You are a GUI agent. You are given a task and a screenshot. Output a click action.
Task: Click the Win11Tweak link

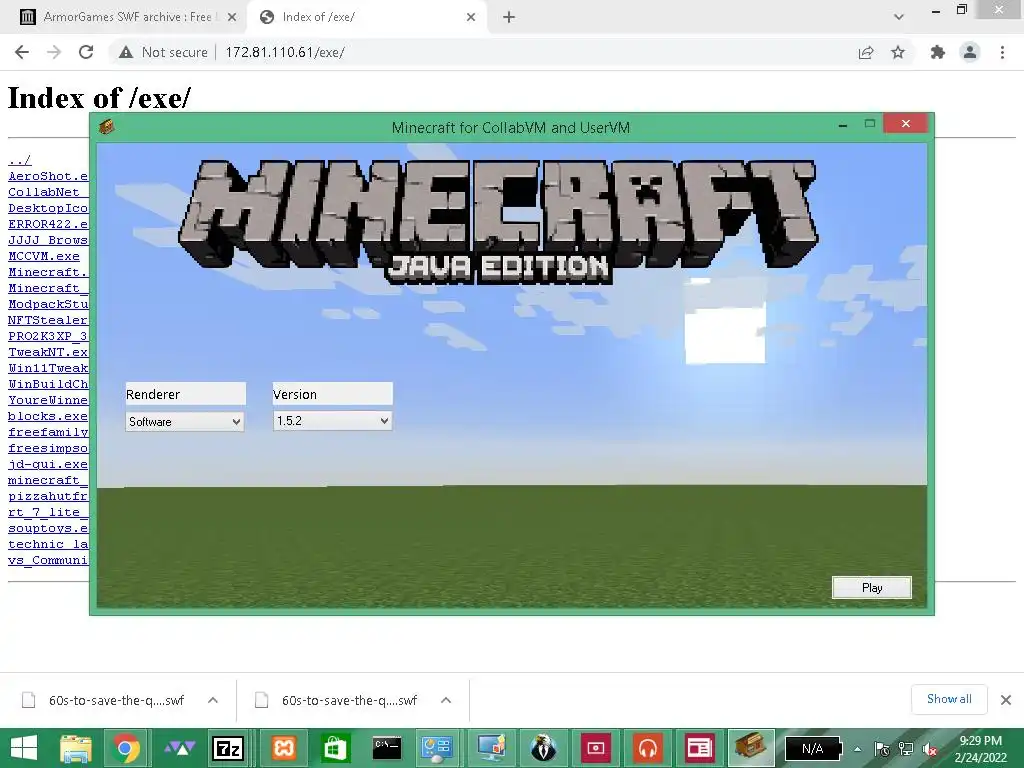tap(48, 368)
